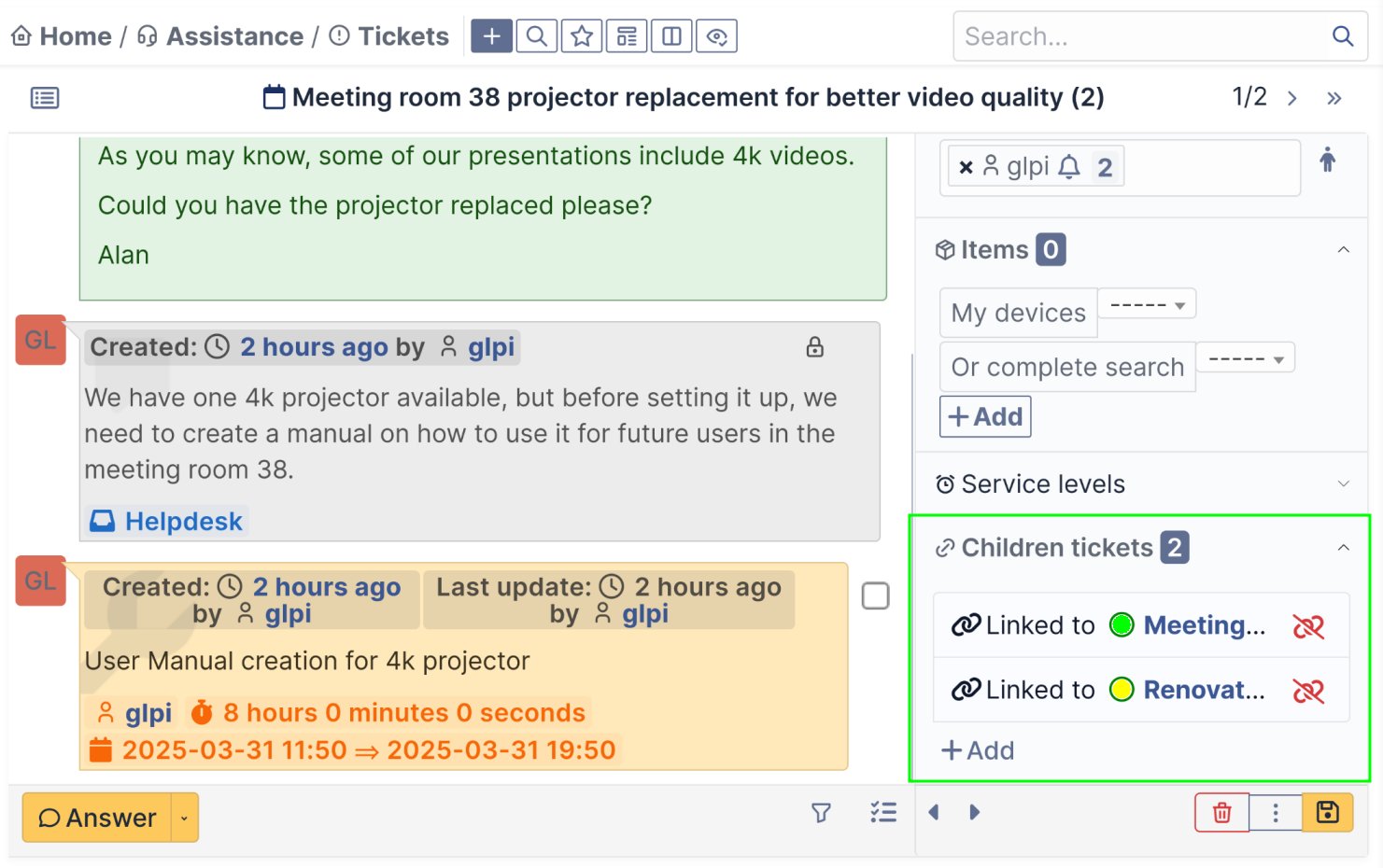This screenshot has width=1383, height=868.
Task: Unlink the Renovat... child ticket
Action: click(x=1307, y=691)
